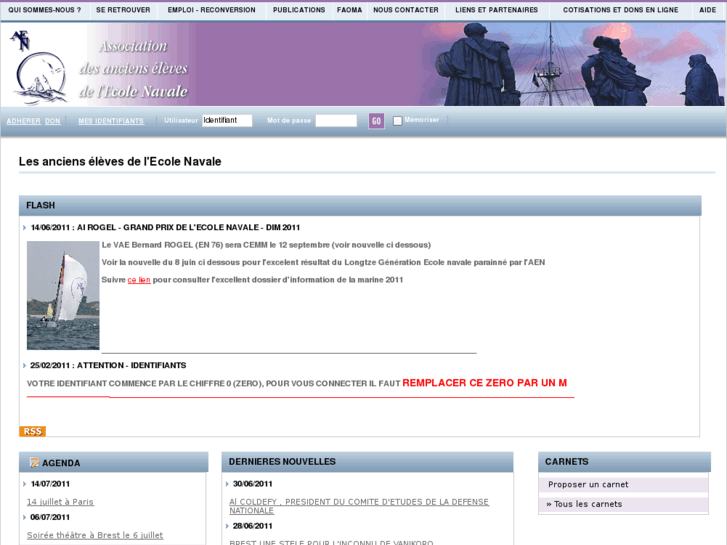Open MES IDENTIFIANTS link
Viewport: 727px width, 545px height.
pos(111,121)
